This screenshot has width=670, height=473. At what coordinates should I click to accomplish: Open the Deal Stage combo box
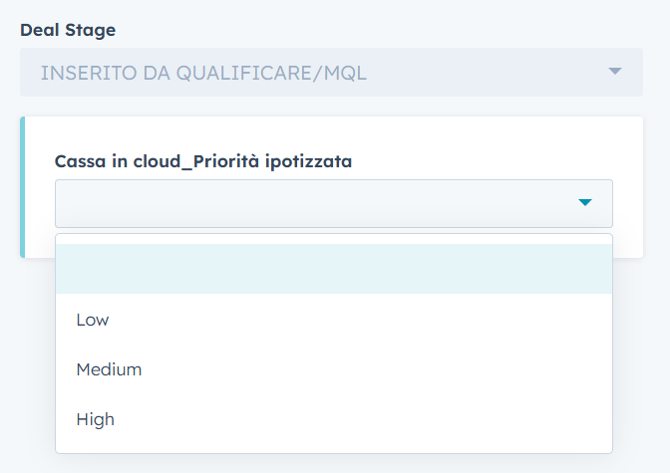click(331, 72)
